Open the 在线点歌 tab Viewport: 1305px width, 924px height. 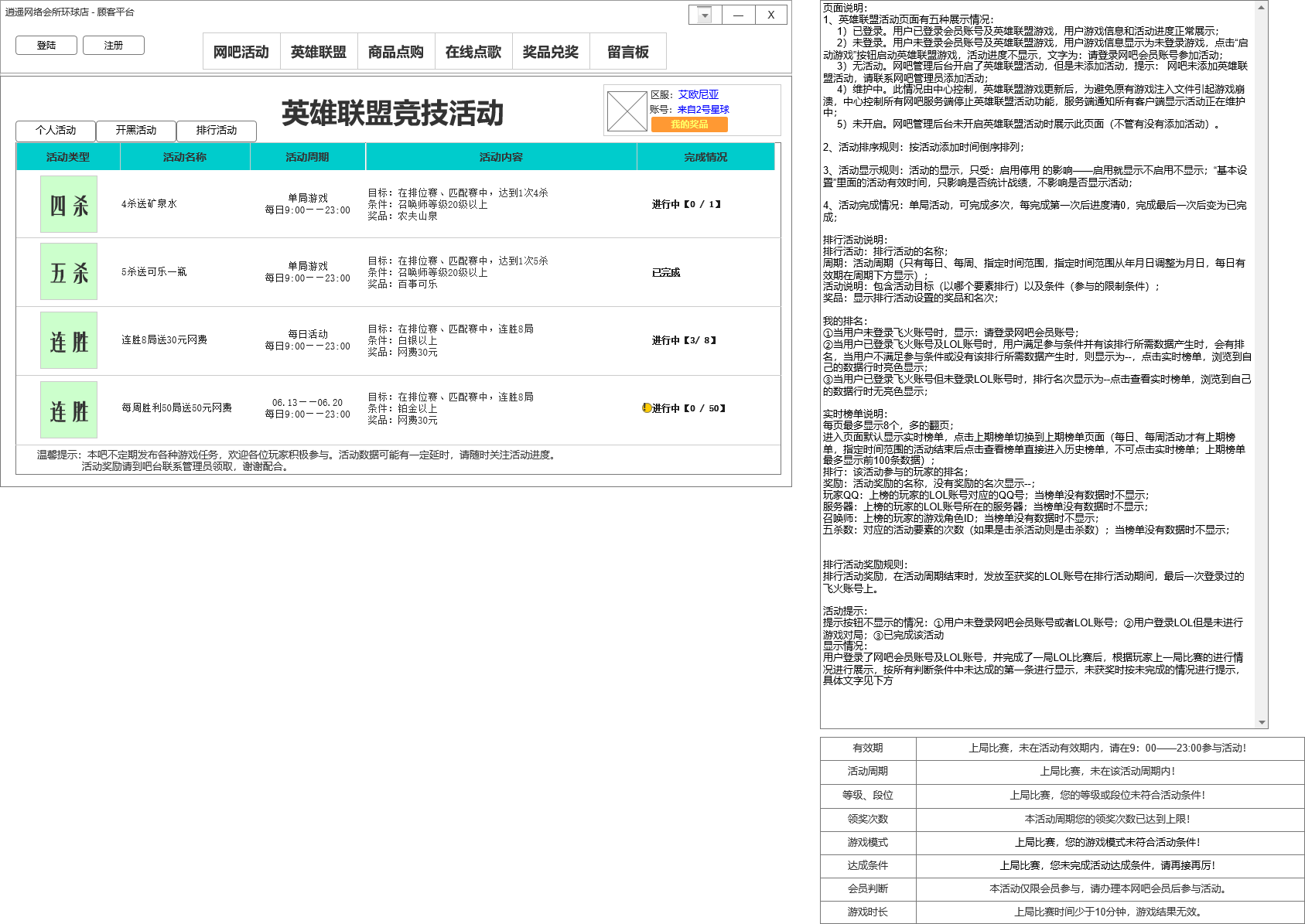click(473, 52)
